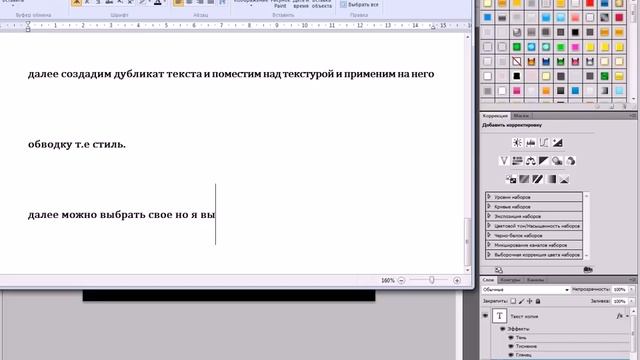Add a Curves adjustment

click(544, 143)
